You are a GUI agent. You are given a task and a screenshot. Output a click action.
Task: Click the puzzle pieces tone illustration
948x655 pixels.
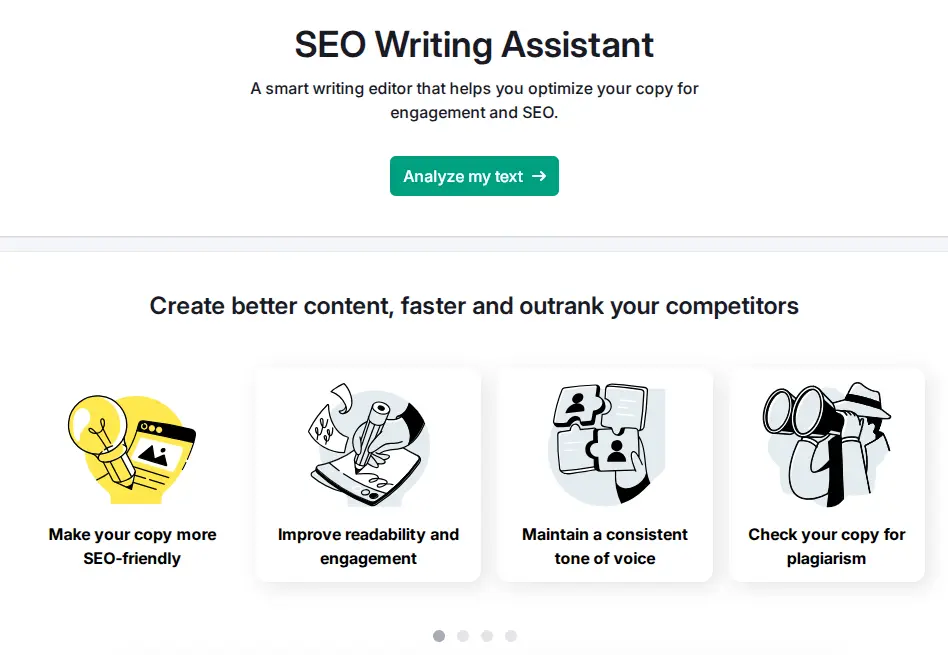coord(604,440)
